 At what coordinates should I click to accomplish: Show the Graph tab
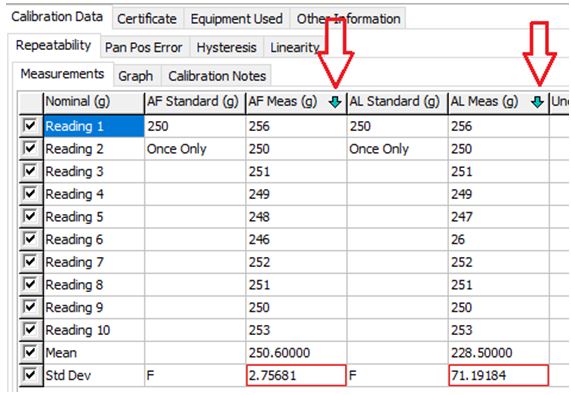click(136, 76)
